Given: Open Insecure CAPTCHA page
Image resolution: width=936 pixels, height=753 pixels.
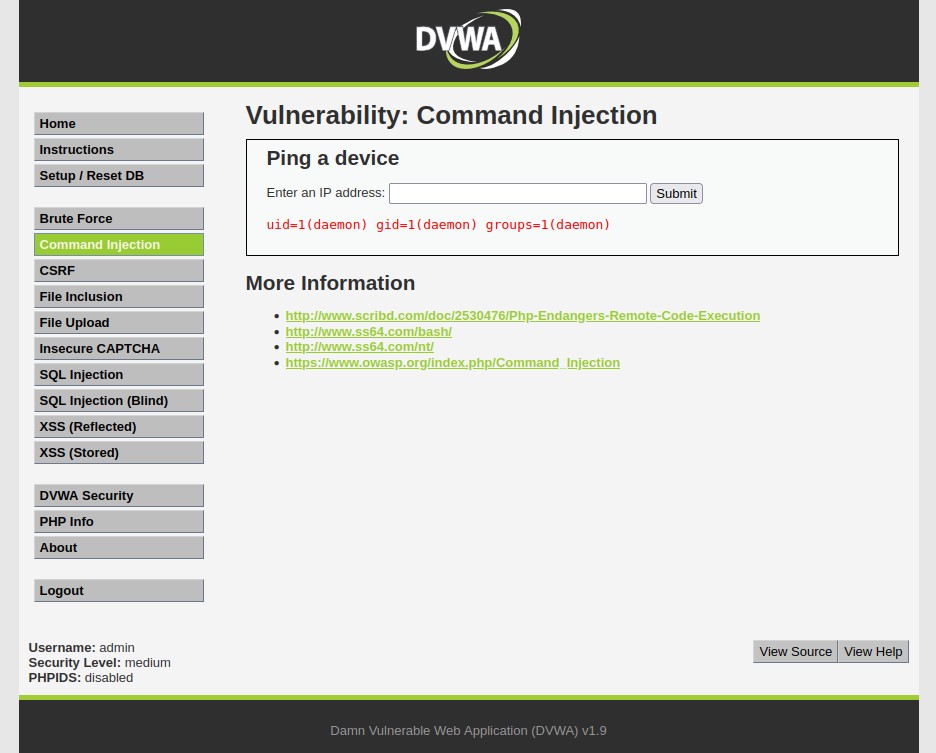Looking at the screenshot, I should tap(119, 349).
